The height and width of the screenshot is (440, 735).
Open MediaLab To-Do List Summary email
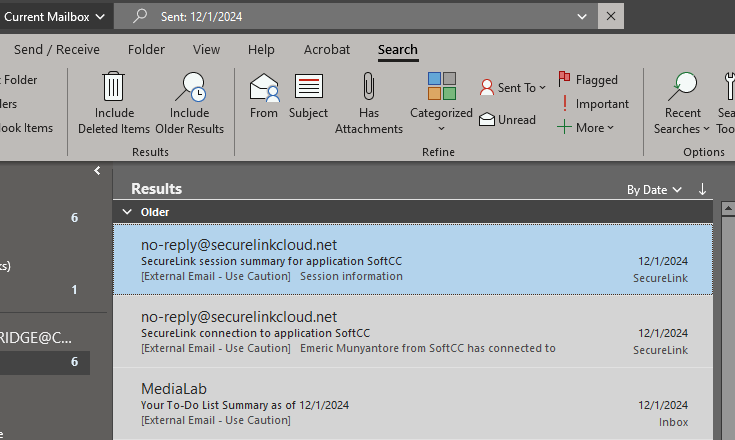[x=413, y=403]
